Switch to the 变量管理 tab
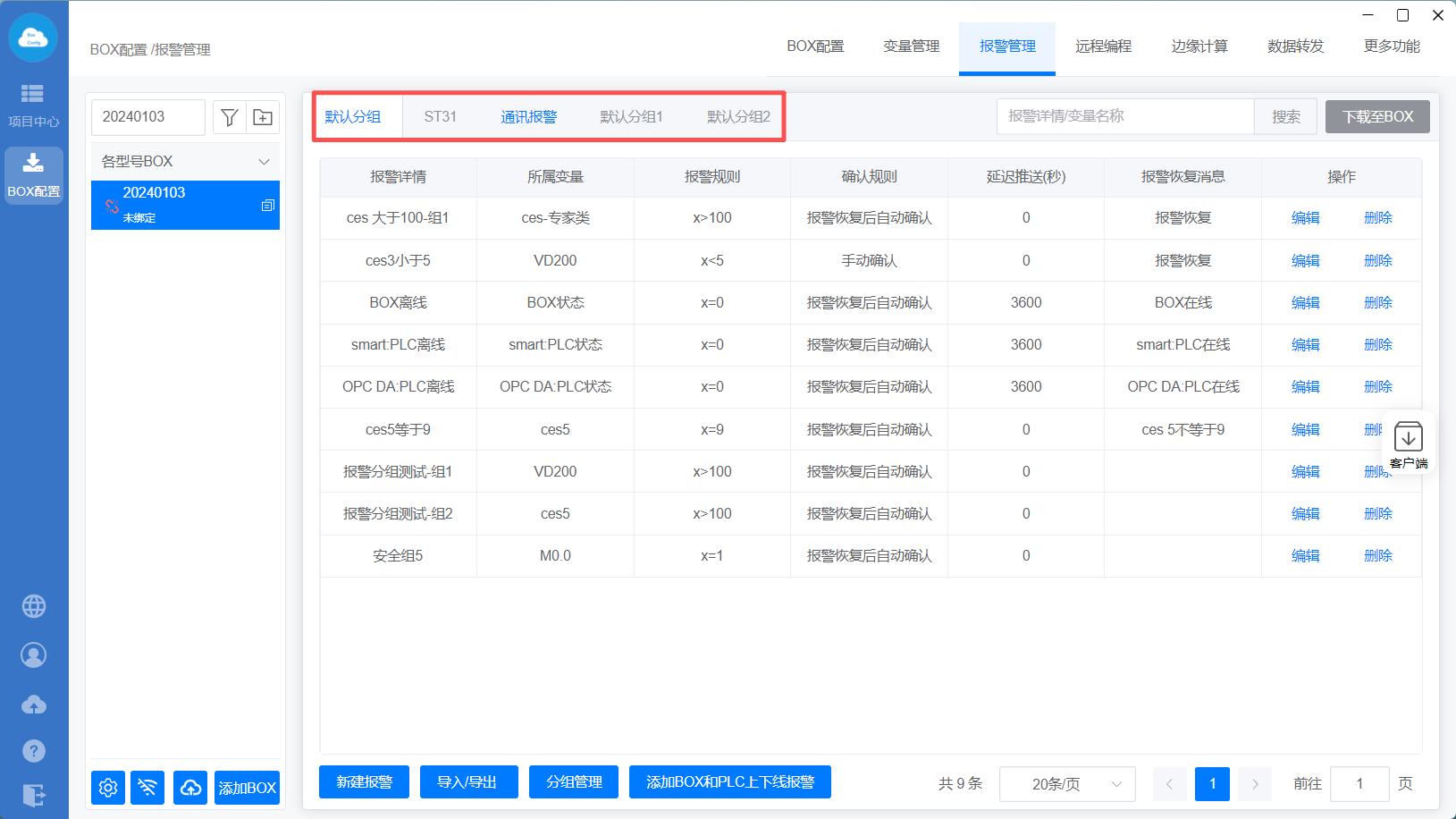 click(911, 46)
